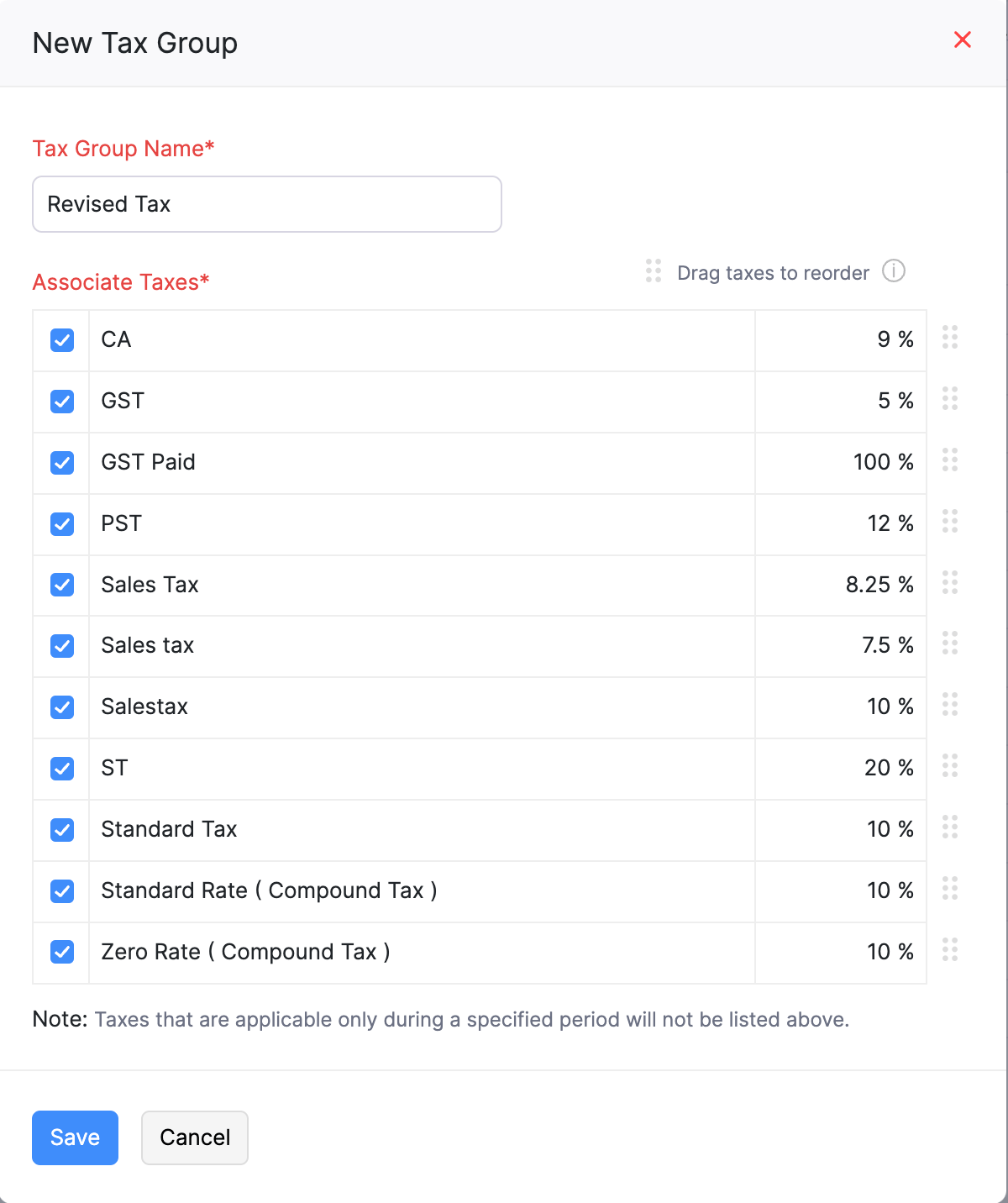Click the grip icon before Drag taxes to reorder

tap(654, 271)
